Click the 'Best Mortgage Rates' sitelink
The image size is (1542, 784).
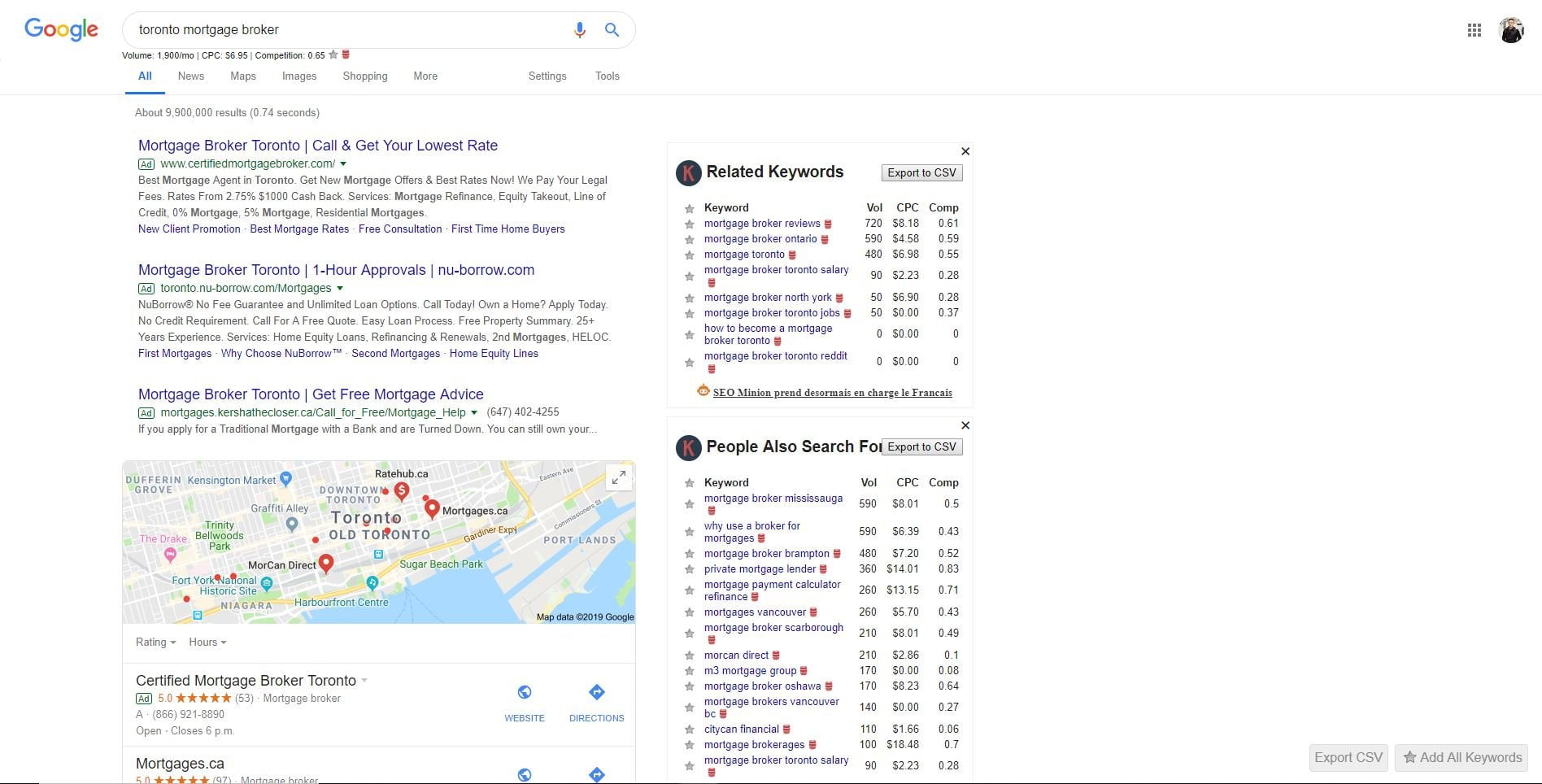tap(299, 229)
